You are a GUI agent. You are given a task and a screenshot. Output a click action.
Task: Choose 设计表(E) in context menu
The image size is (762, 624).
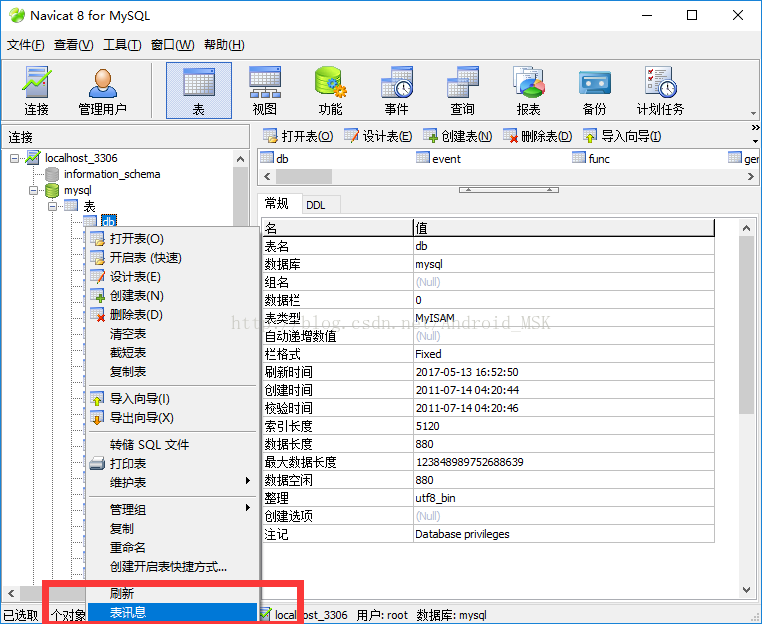tap(173, 277)
